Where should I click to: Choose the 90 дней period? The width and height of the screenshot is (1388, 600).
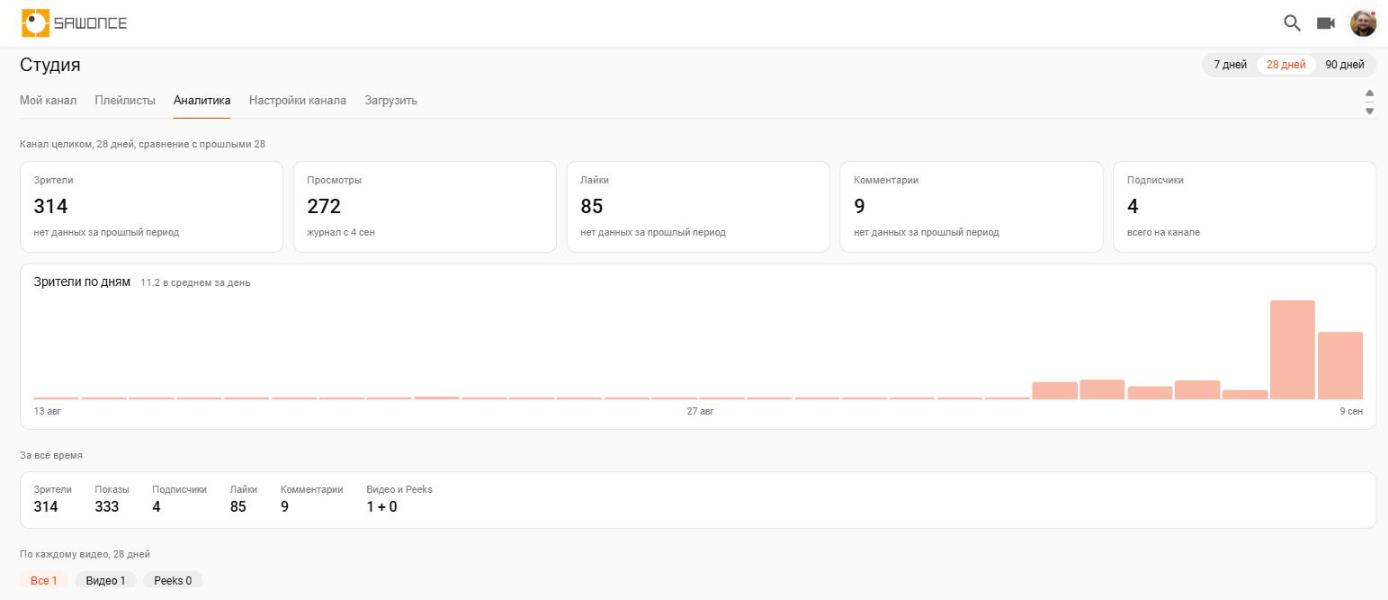click(1344, 65)
